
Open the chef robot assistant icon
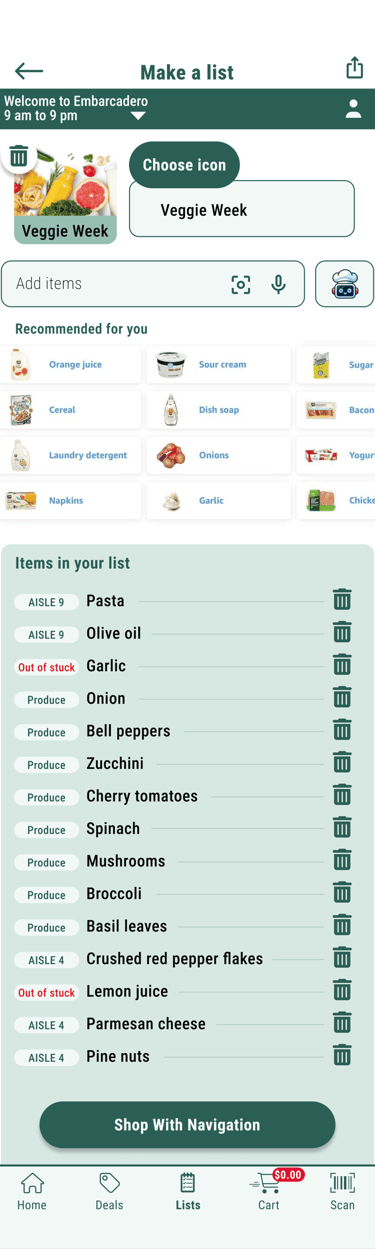pos(344,284)
